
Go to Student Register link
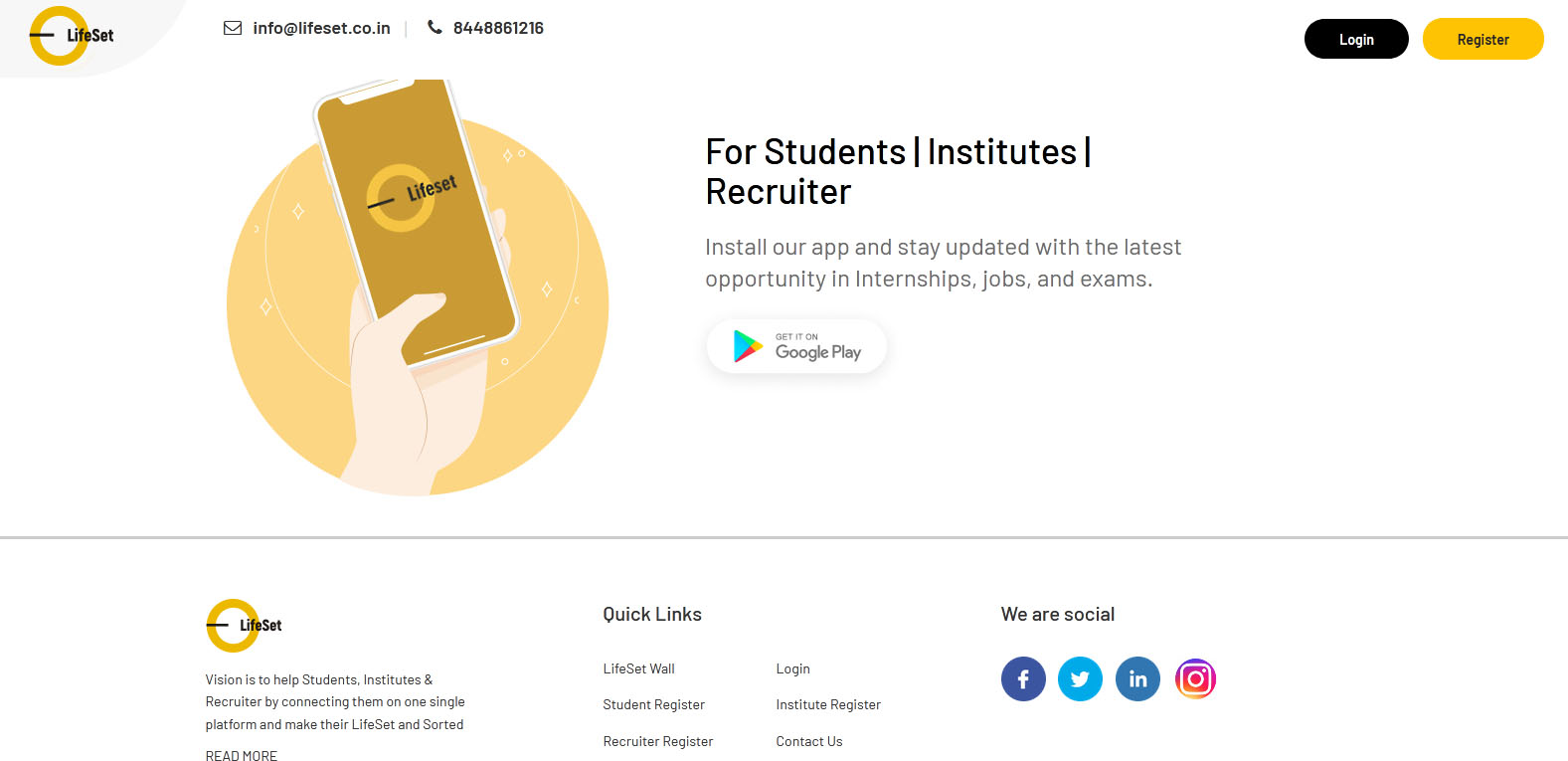coord(653,704)
